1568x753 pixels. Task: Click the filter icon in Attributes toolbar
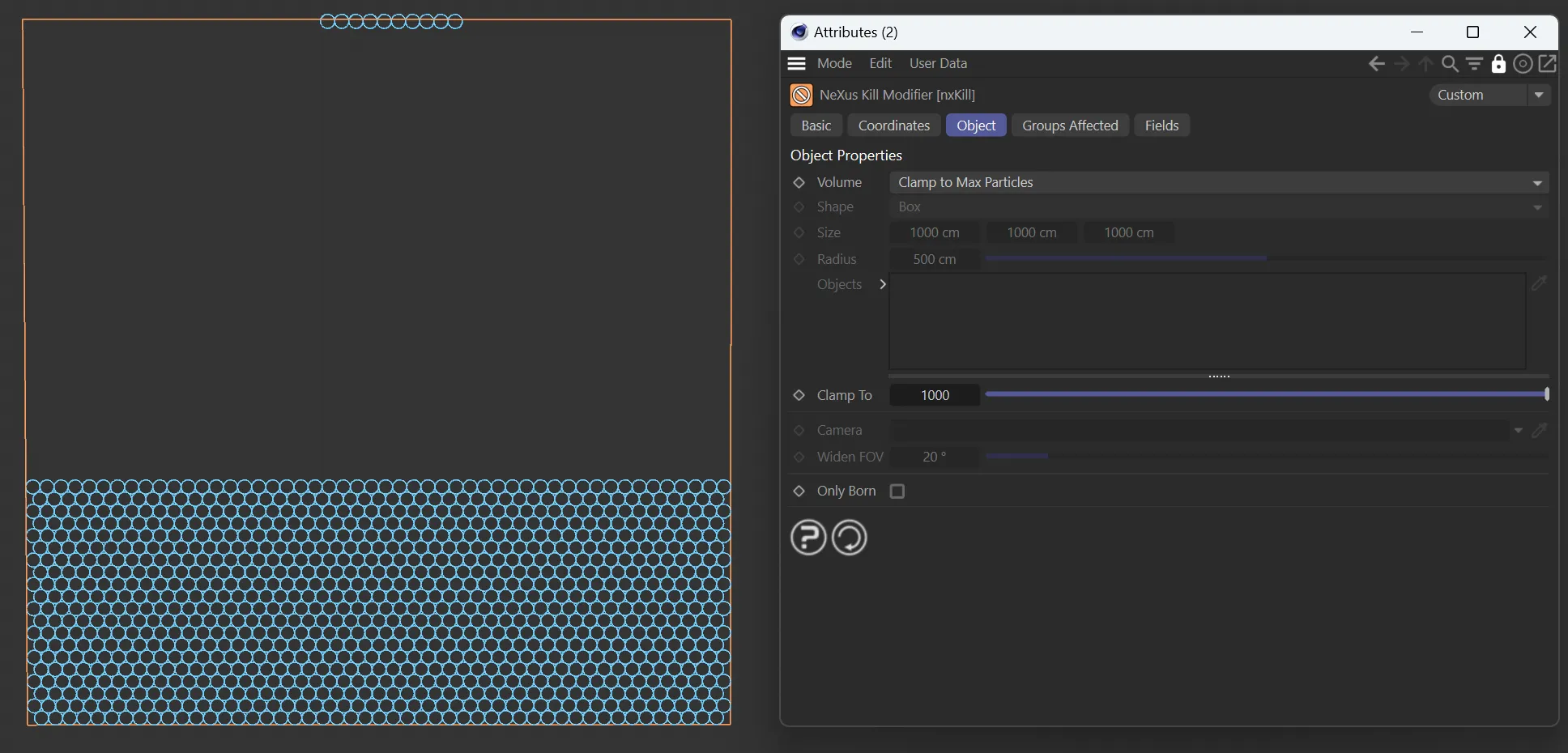[1474, 64]
